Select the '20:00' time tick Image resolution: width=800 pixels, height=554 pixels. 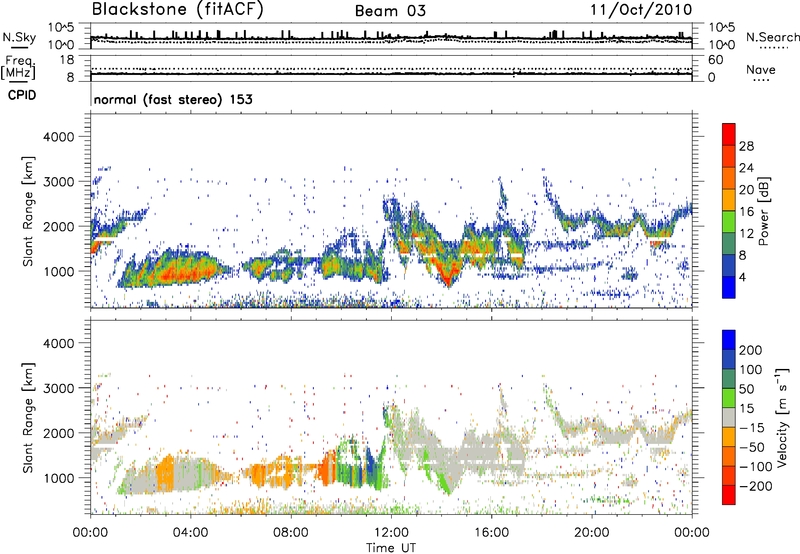click(x=591, y=533)
